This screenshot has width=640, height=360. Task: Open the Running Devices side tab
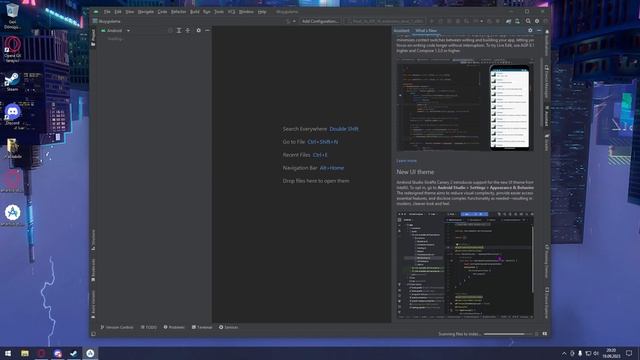coord(547,261)
